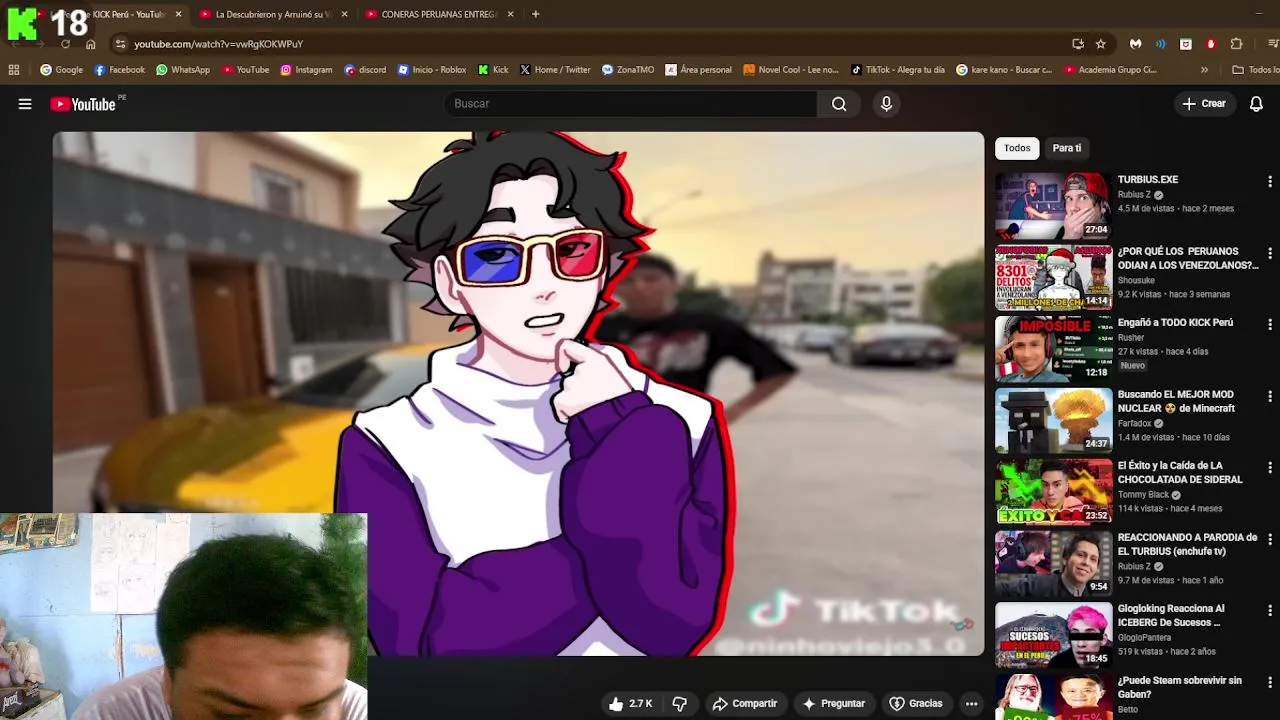
Task: Click the browser address bar URL
Action: pos(218,44)
